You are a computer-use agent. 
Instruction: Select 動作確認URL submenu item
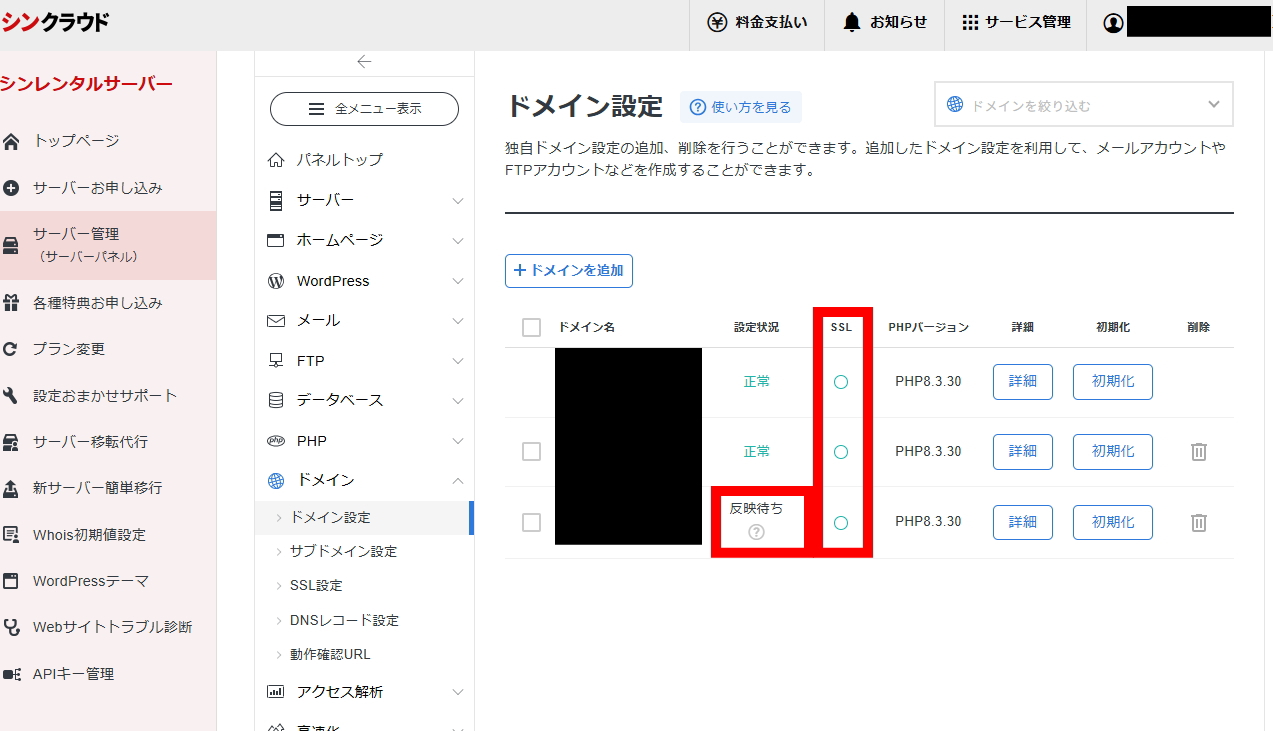click(330, 654)
